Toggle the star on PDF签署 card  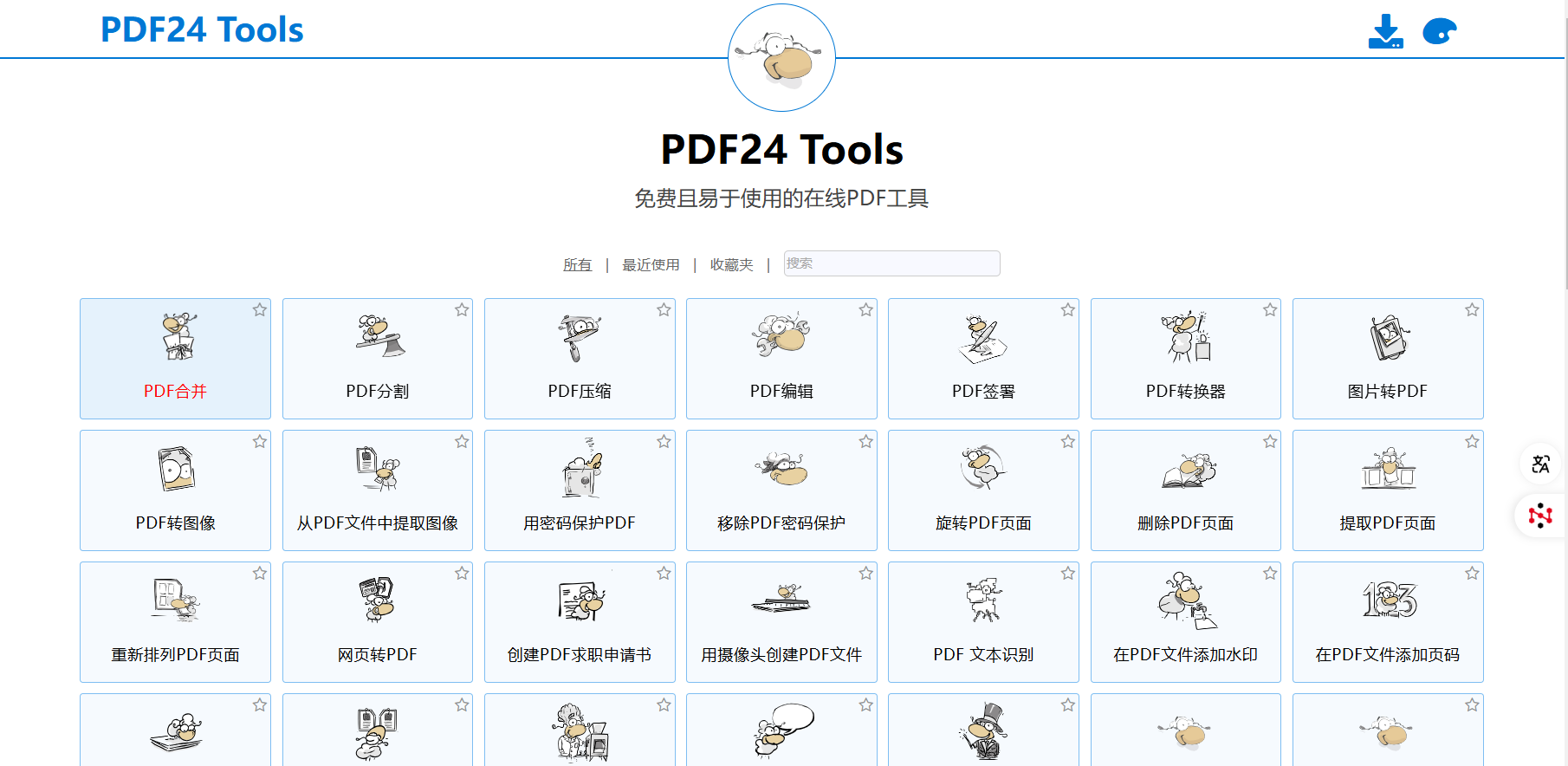tap(1067, 310)
